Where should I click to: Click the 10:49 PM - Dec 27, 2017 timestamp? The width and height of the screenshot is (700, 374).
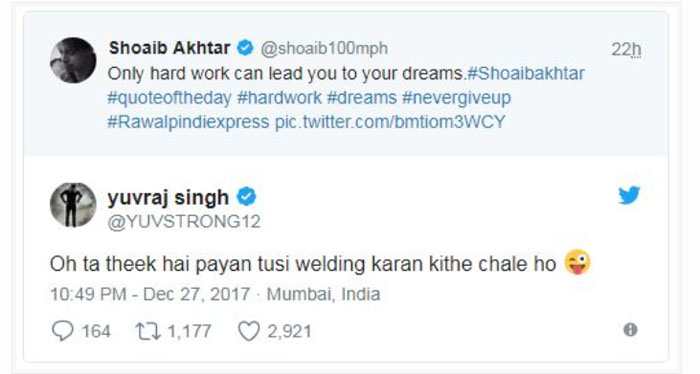150,294
